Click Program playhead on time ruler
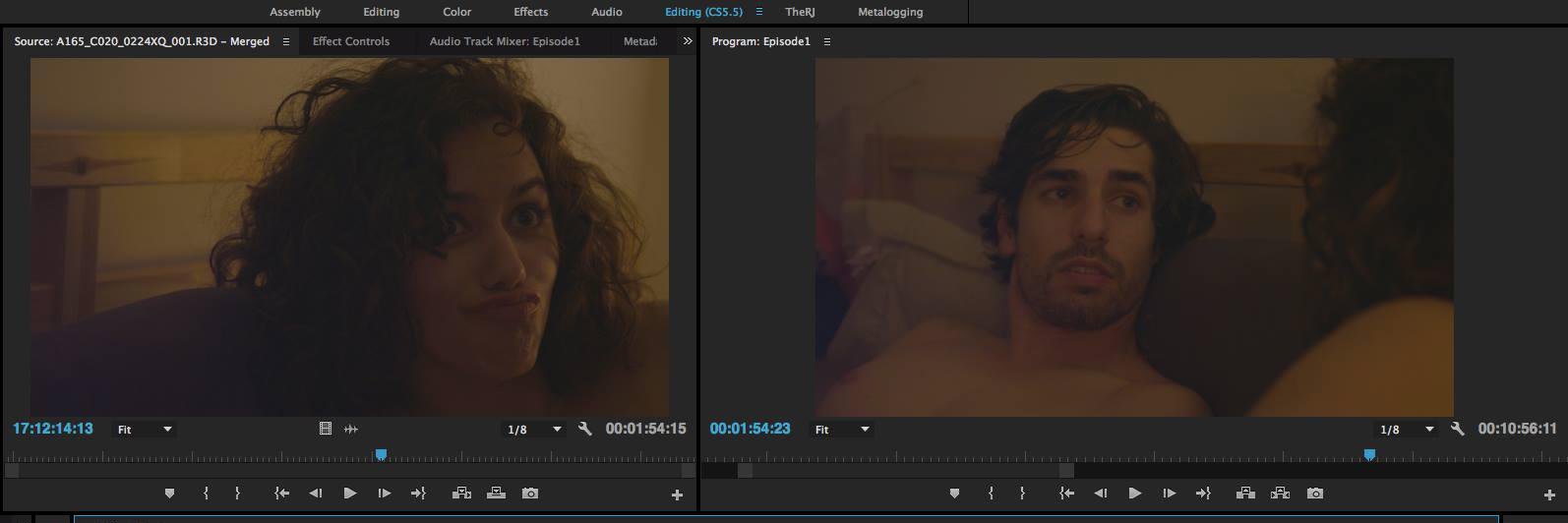 pos(1369,455)
